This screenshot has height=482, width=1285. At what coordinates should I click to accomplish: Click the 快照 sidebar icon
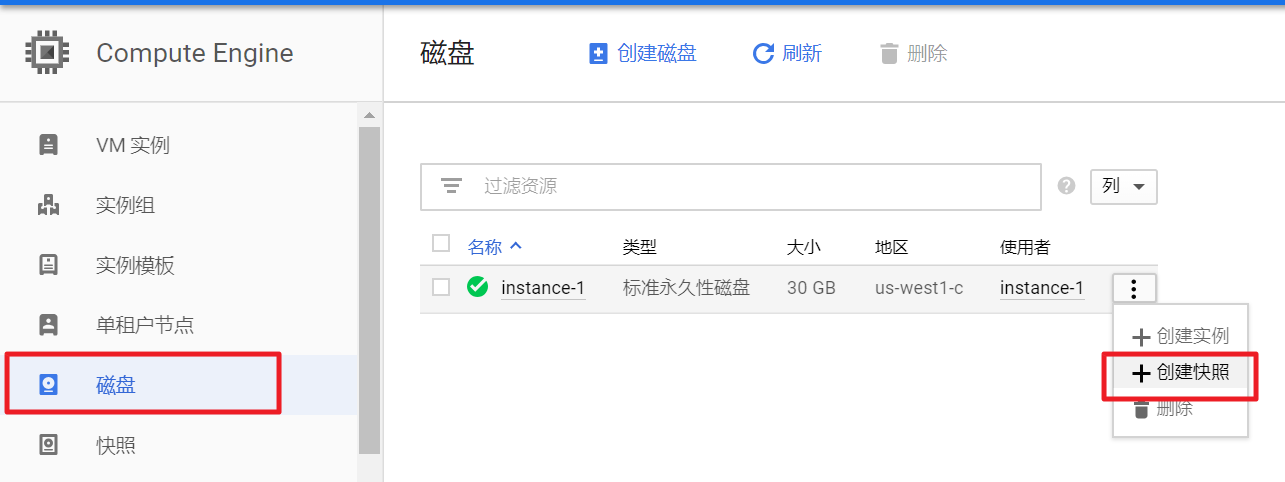pos(48,445)
